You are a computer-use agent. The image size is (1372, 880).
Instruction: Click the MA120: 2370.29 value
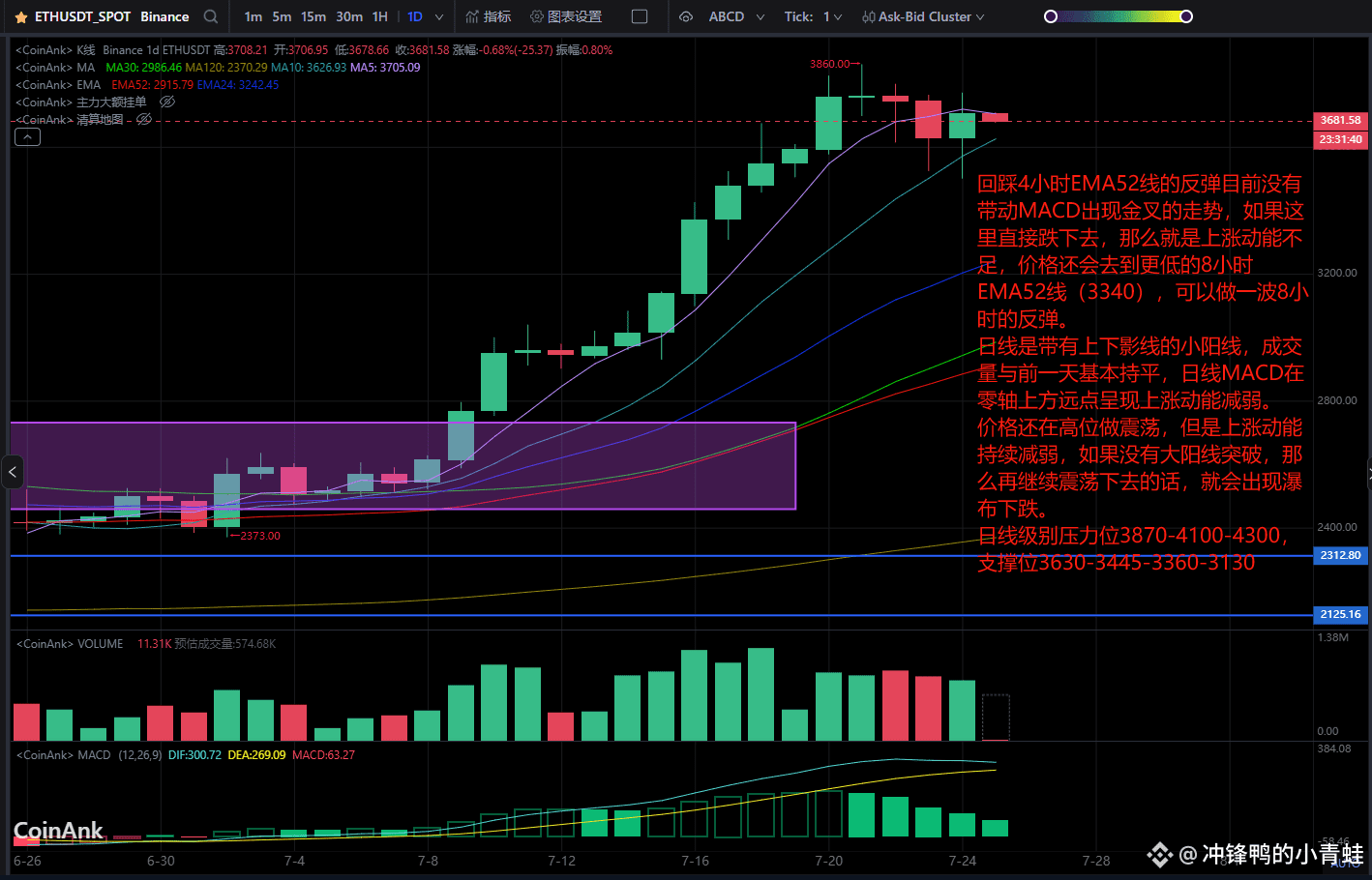(x=226, y=67)
